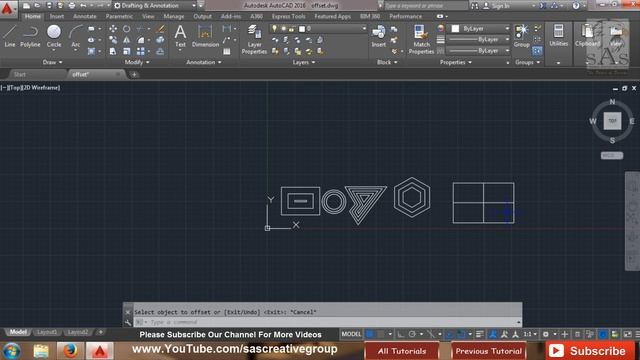Screen dimensions: 640x360
Task: Open the Parametric ribbon tab
Action: click(119, 16)
